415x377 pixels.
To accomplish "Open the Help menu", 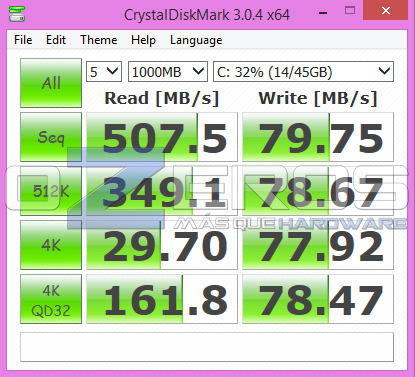I will [x=143, y=40].
